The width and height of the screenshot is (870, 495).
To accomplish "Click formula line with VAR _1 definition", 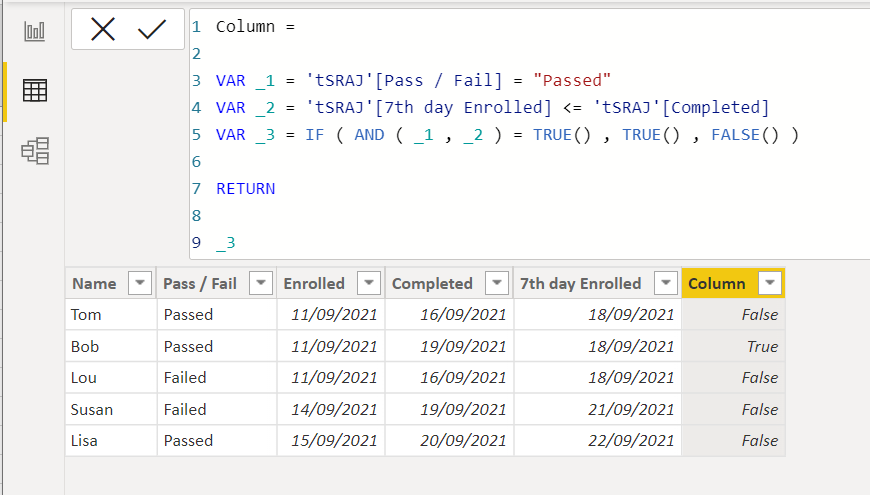I will (x=413, y=80).
